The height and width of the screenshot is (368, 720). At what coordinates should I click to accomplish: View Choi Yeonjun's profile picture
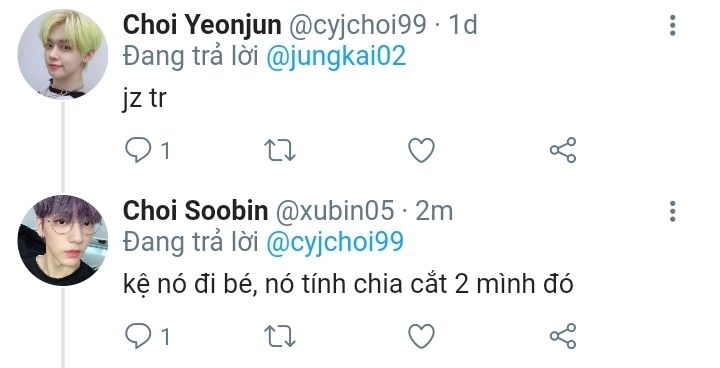[63, 54]
